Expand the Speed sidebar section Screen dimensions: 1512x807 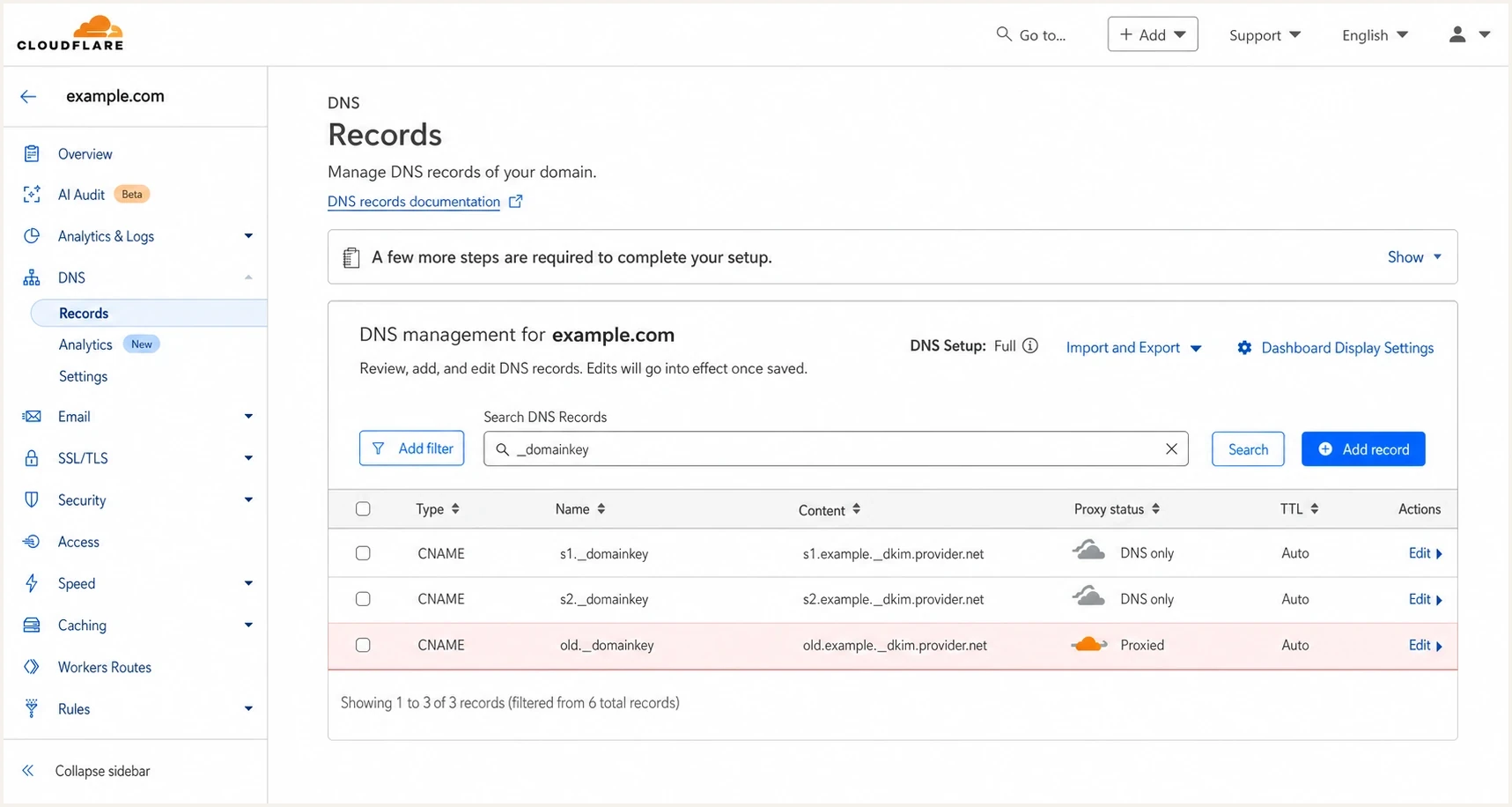(x=248, y=583)
